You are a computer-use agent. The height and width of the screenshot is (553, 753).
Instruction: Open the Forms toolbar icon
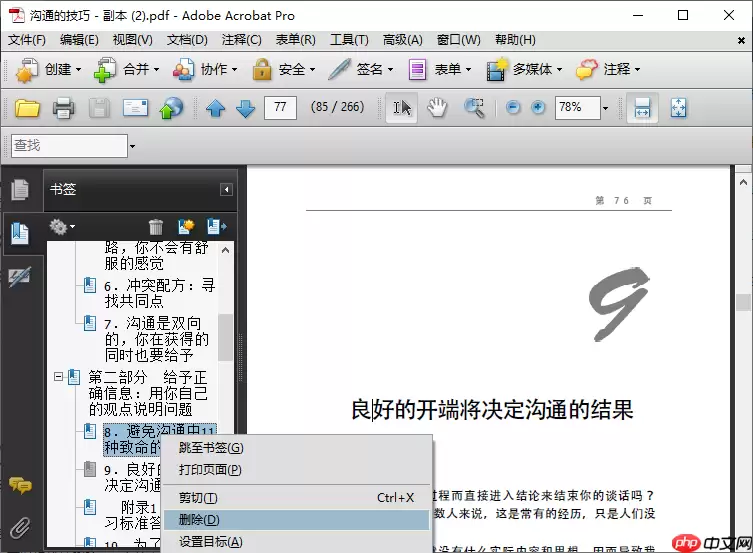tap(417, 70)
